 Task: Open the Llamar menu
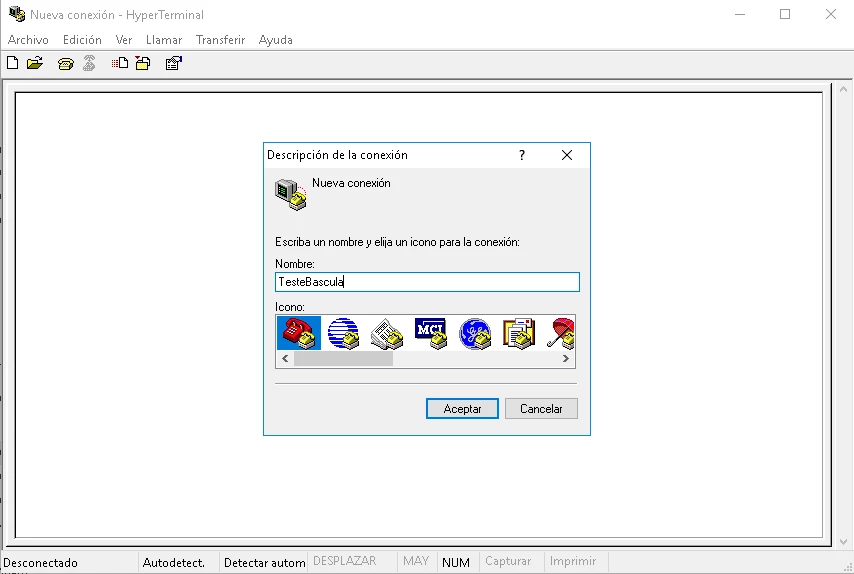coord(164,40)
